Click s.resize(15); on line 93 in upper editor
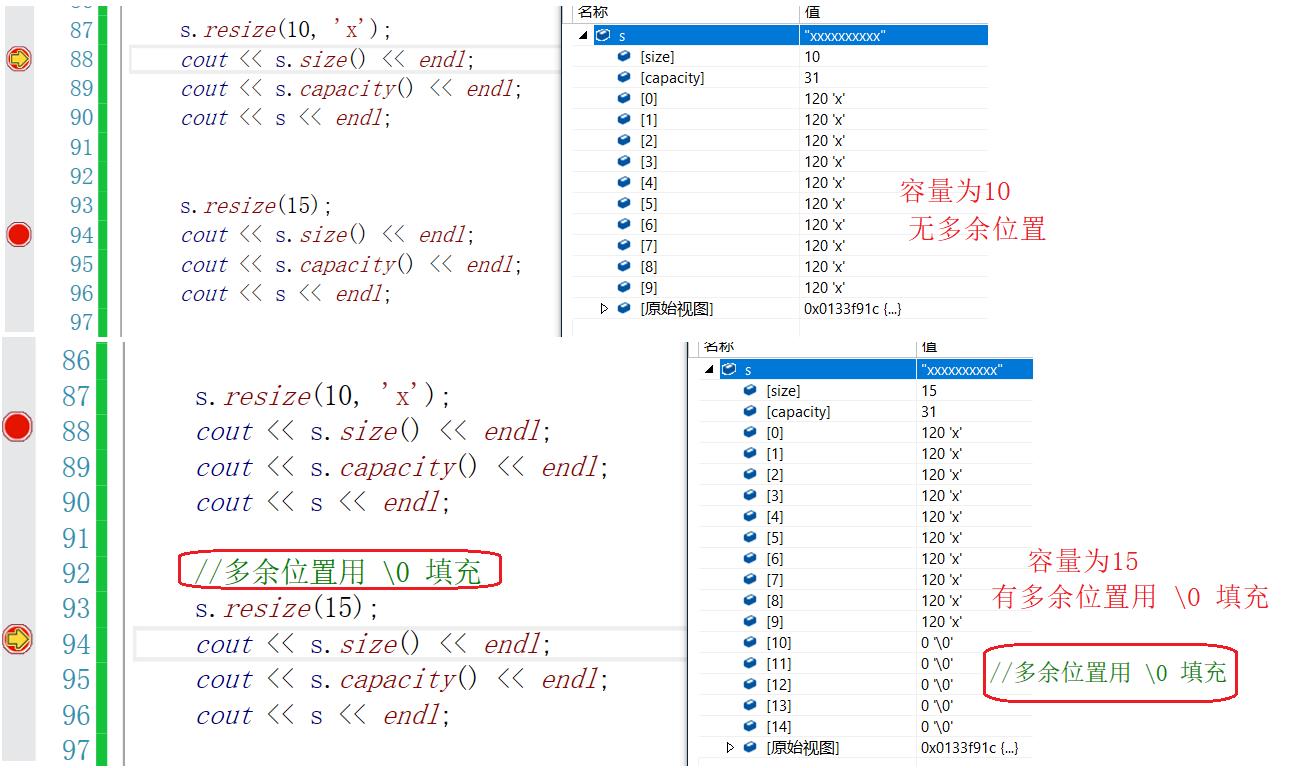The image size is (1290, 768). (256, 206)
